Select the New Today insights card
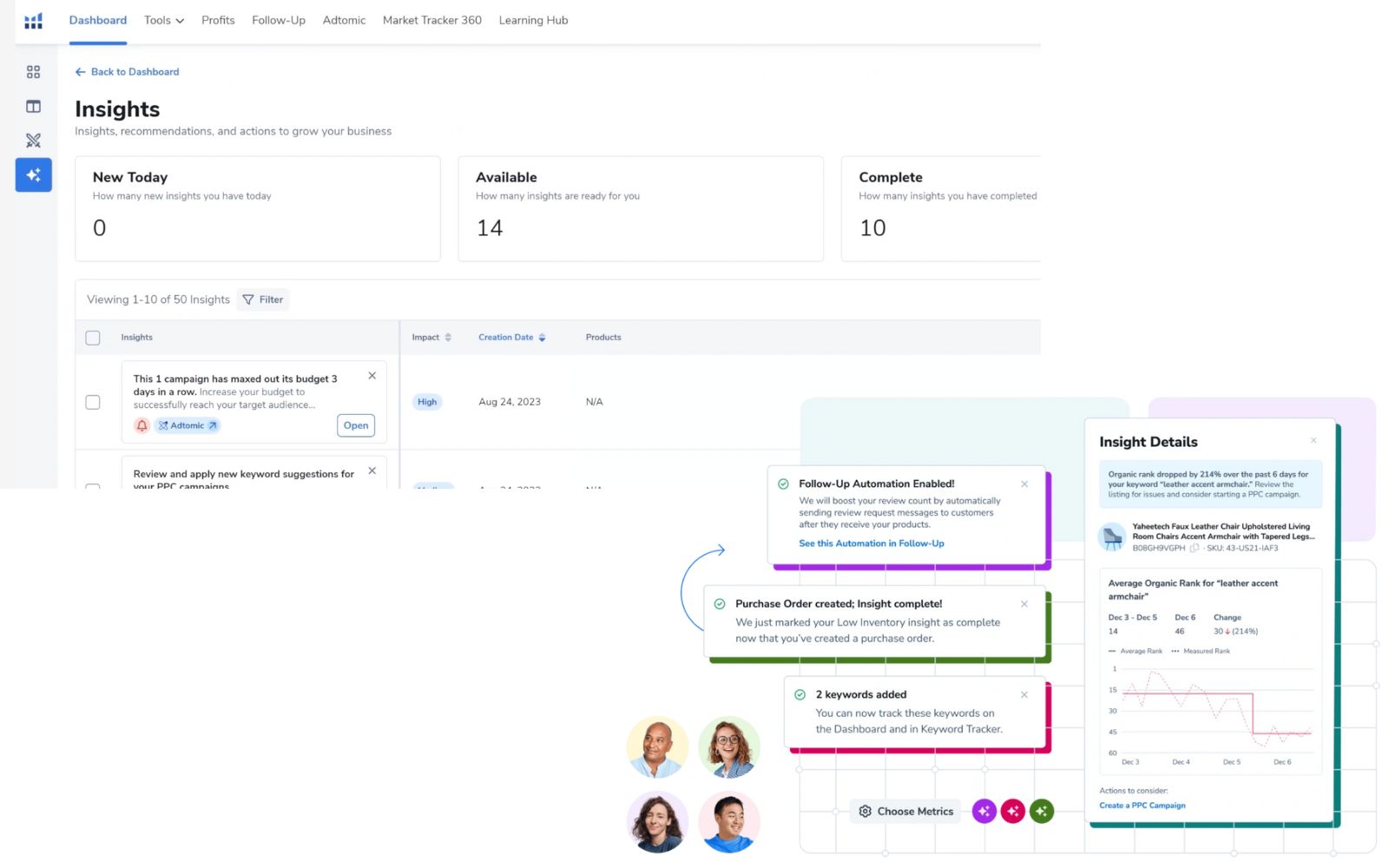 click(258, 209)
